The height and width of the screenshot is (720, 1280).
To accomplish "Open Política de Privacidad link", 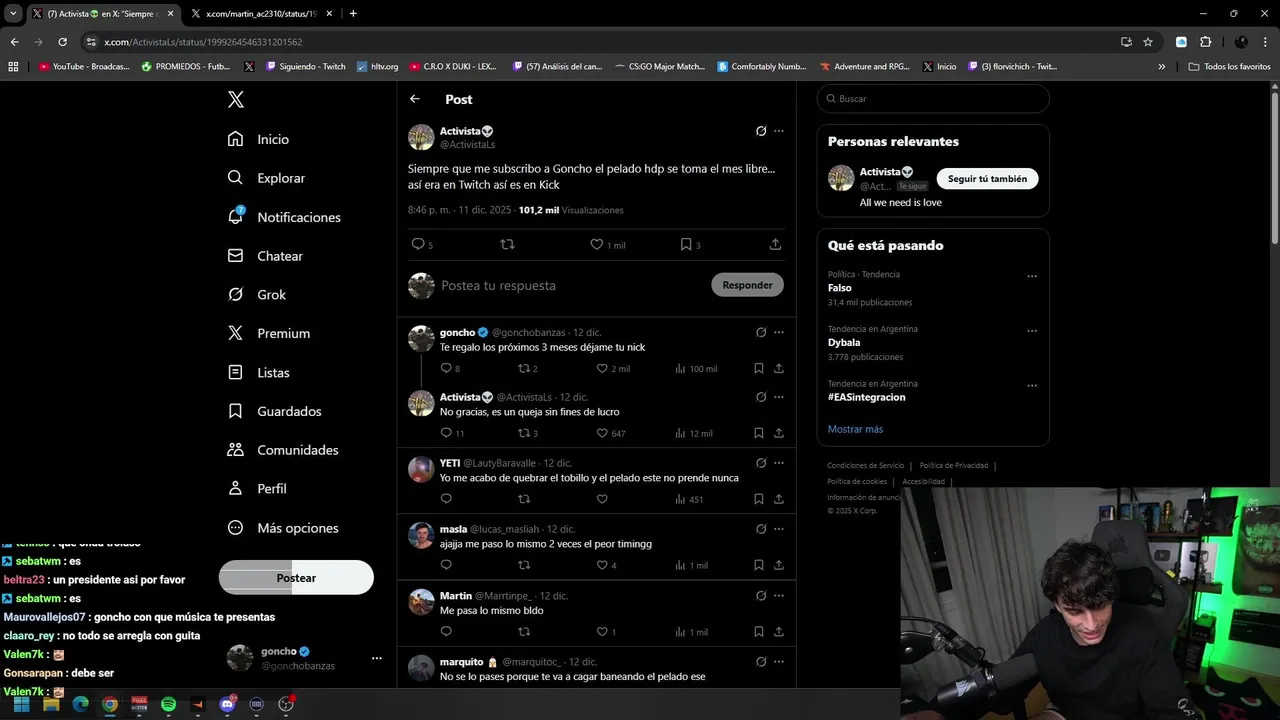I will pyautogui.click(x=954, y=465).
